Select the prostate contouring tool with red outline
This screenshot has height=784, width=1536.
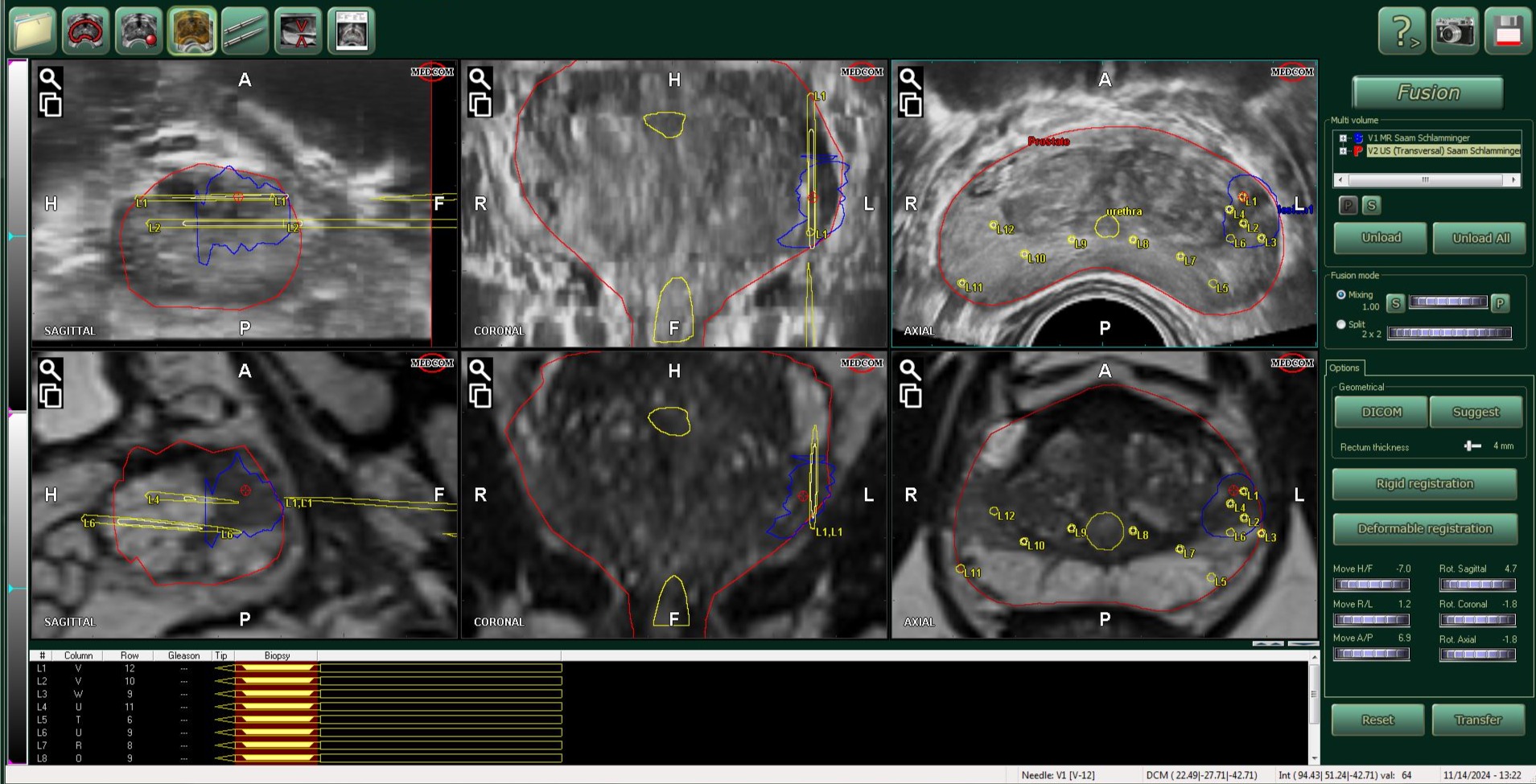[86, 31]
